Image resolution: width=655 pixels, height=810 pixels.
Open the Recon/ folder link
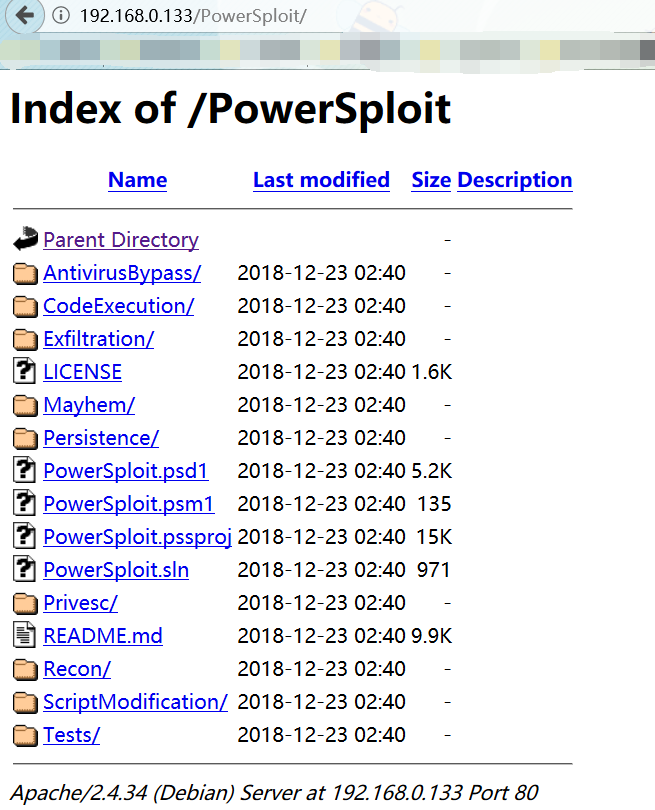click(77, 669)
